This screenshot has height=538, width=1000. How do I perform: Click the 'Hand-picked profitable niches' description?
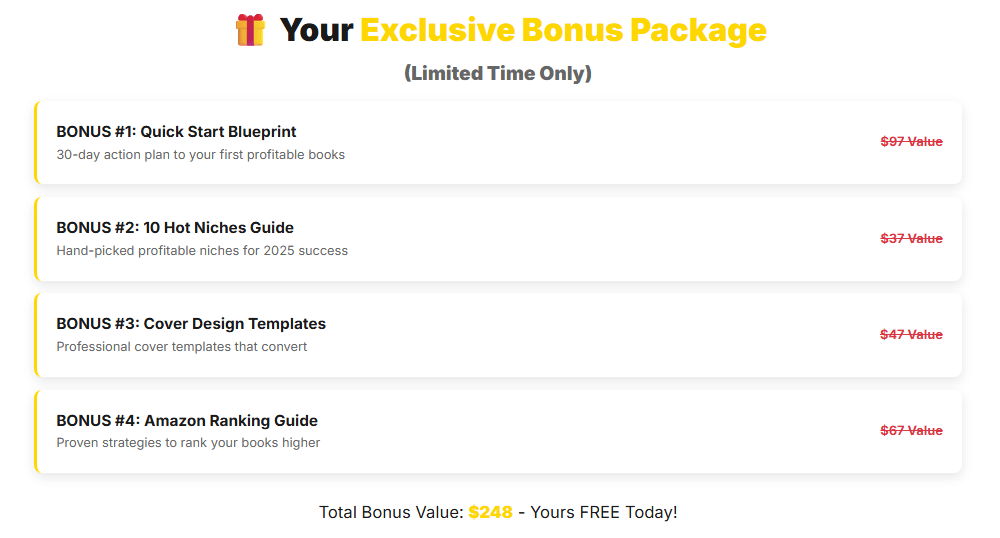[202, 251]
